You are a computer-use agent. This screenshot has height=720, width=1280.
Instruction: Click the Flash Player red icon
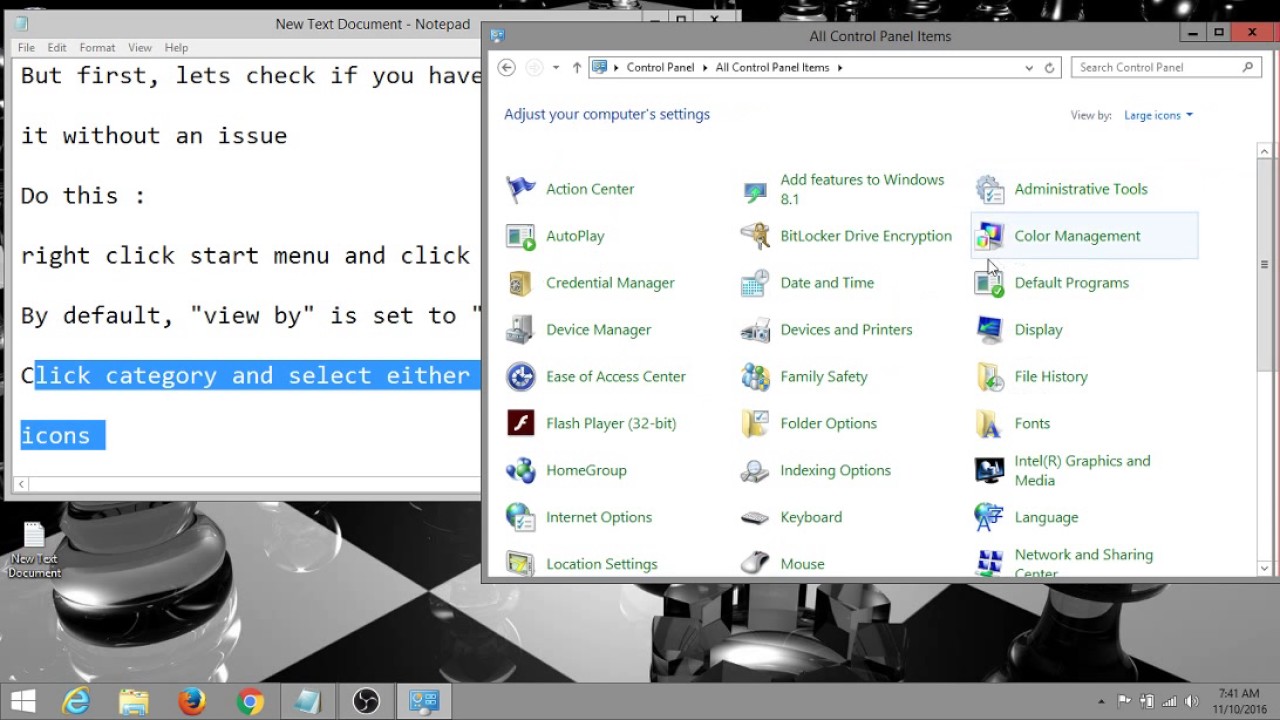tap(521, 424)
